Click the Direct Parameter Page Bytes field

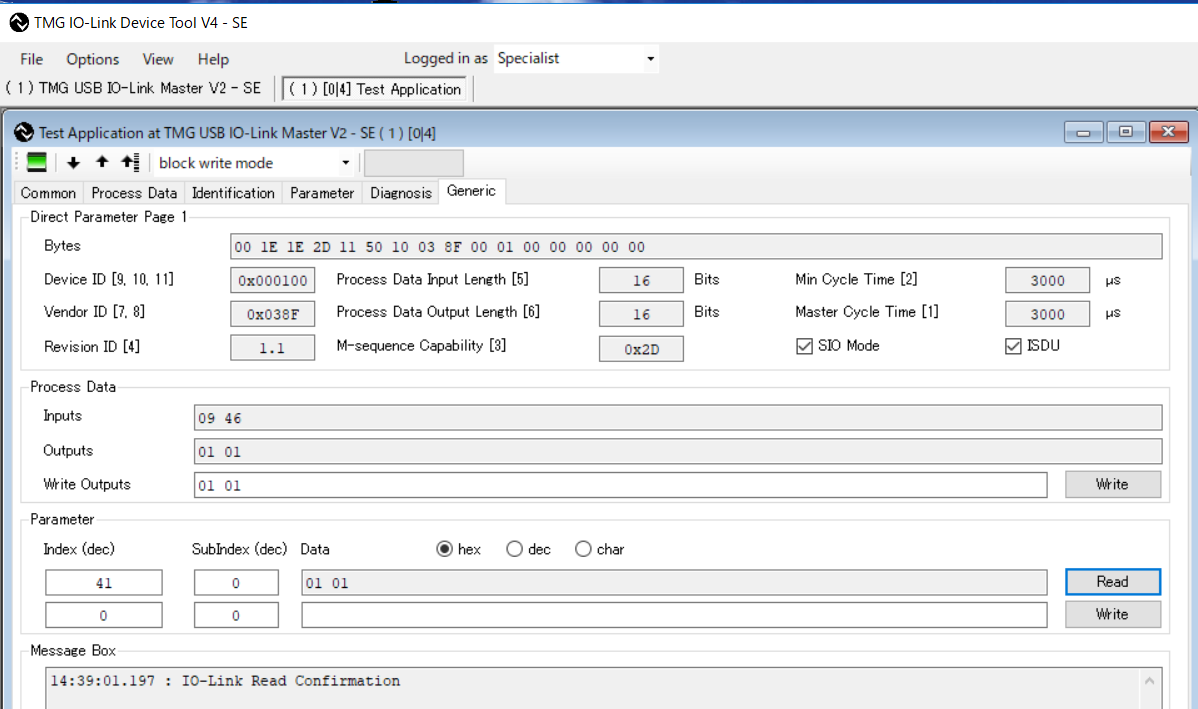pos(696,247)
